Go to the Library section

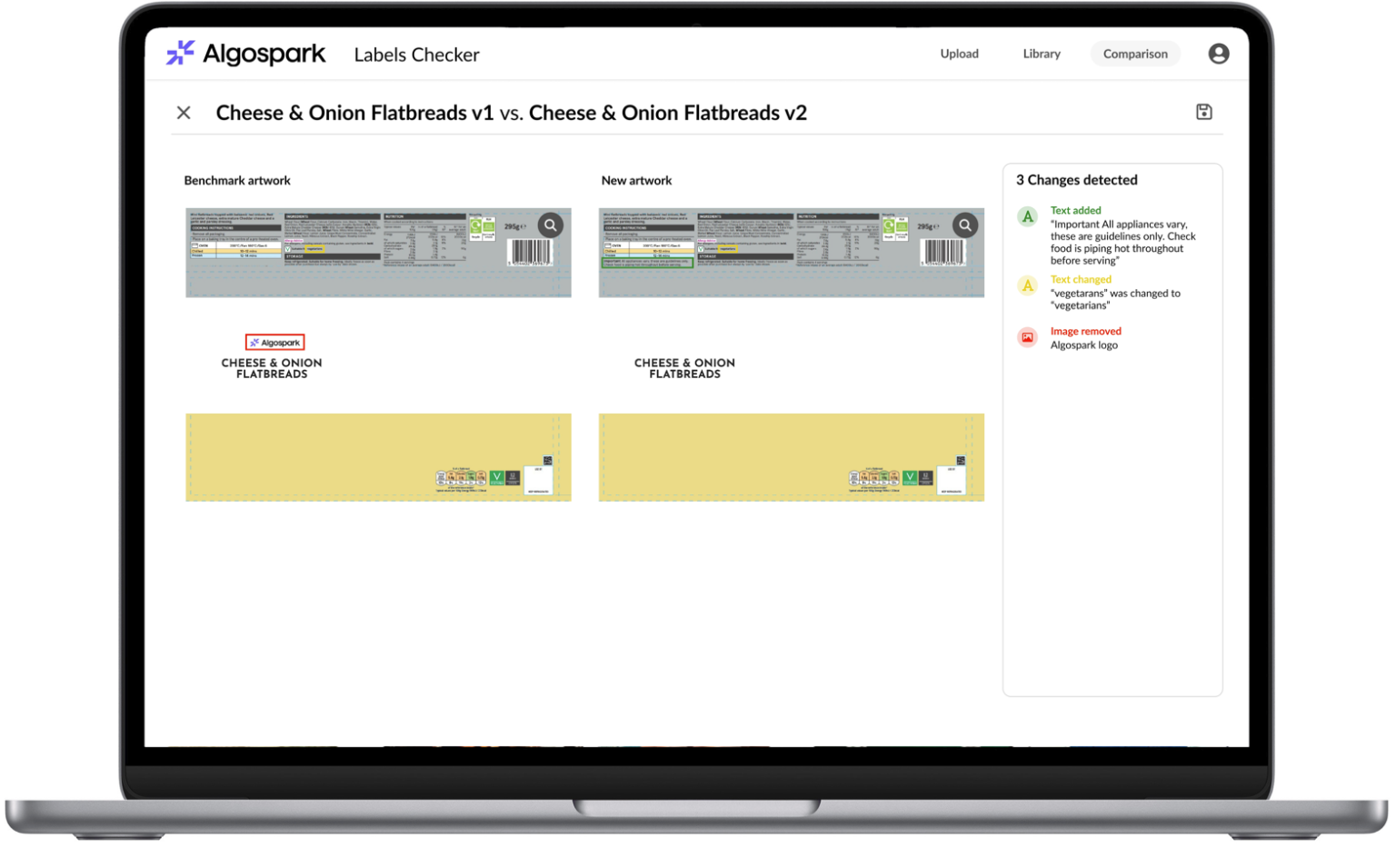(x=1041, y=54)
